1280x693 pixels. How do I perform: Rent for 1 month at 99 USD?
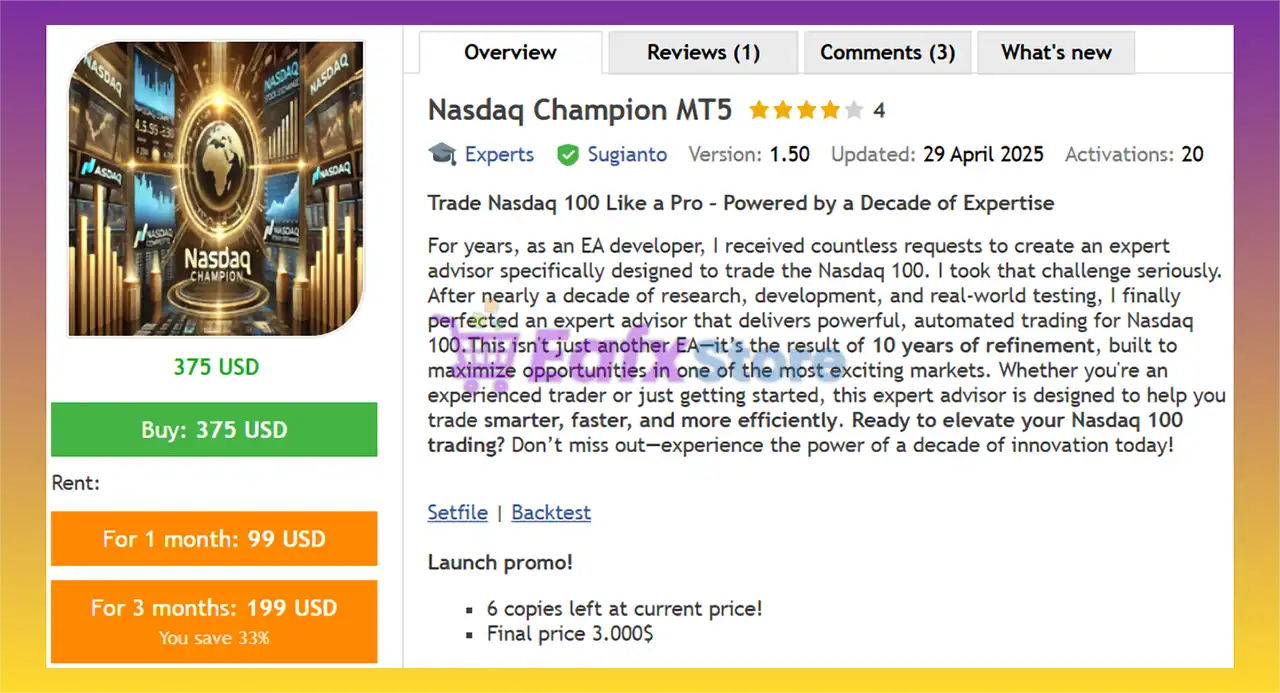click(x=214, y=539)
